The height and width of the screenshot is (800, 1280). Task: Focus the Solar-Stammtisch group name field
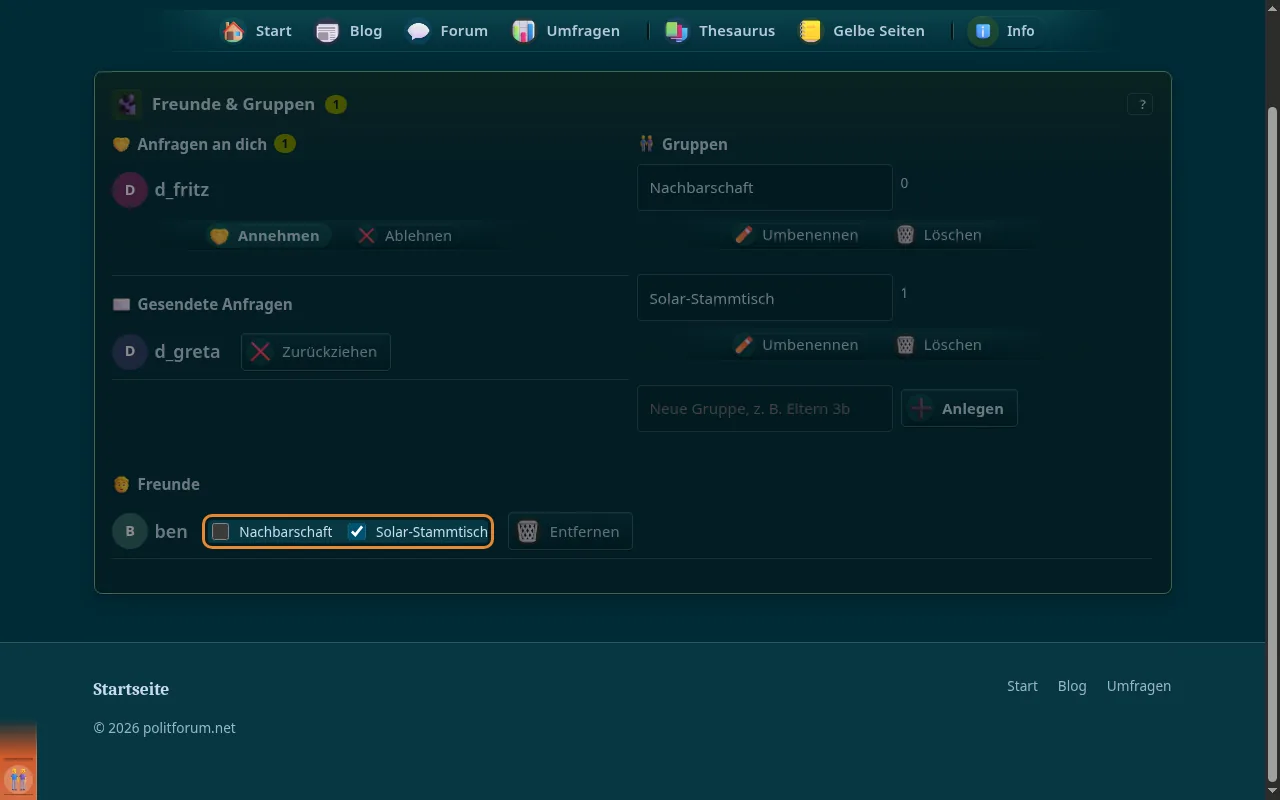pyautogui.click(x=765, y=298)
